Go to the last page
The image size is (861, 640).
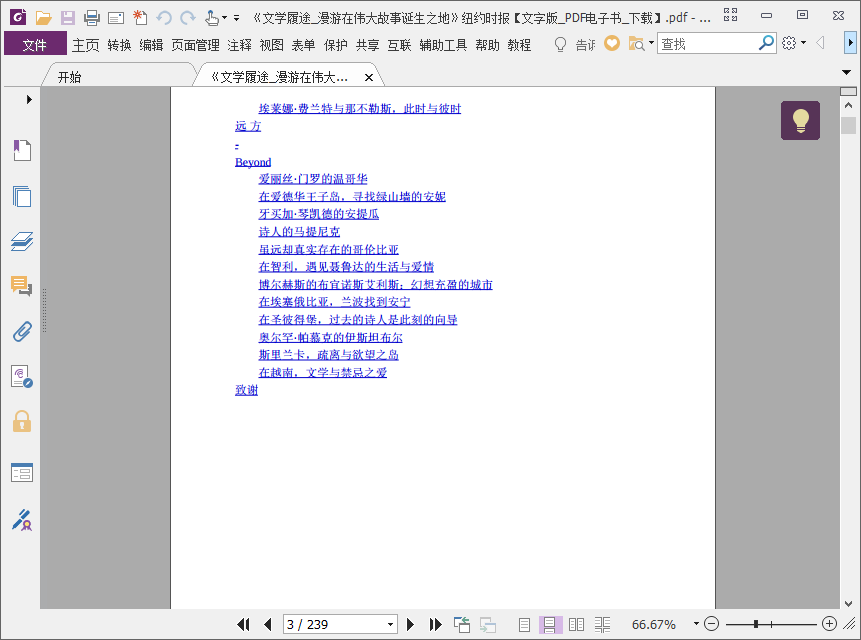point(435,624)
